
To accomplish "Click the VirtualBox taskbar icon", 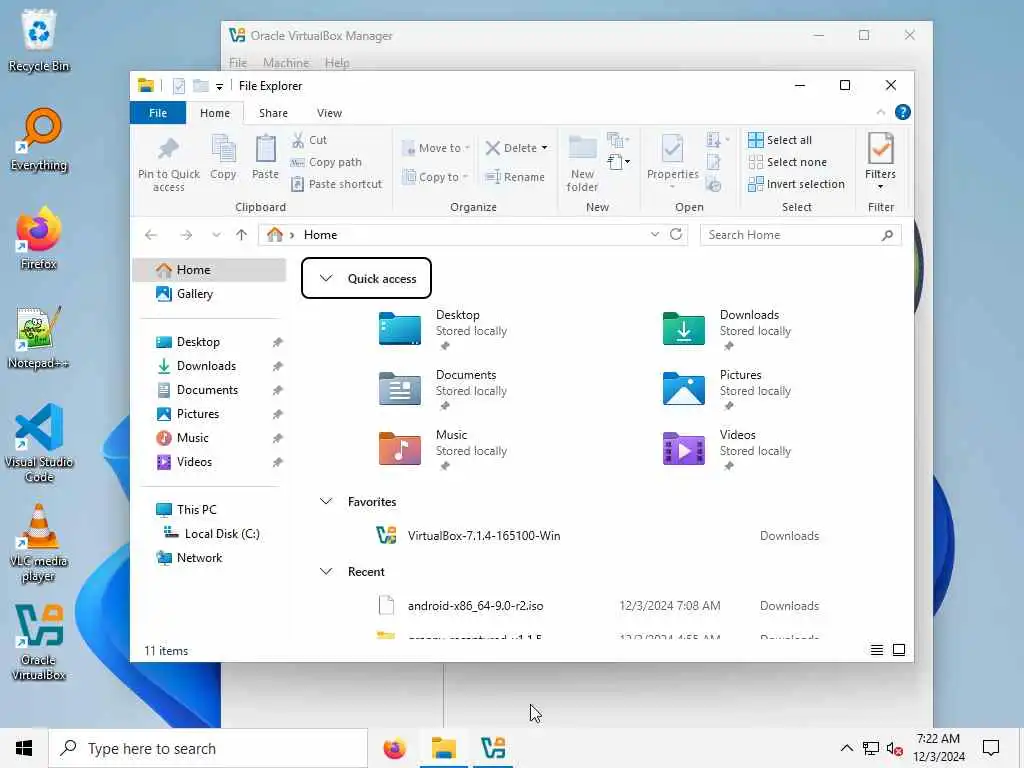I will 493,748.
